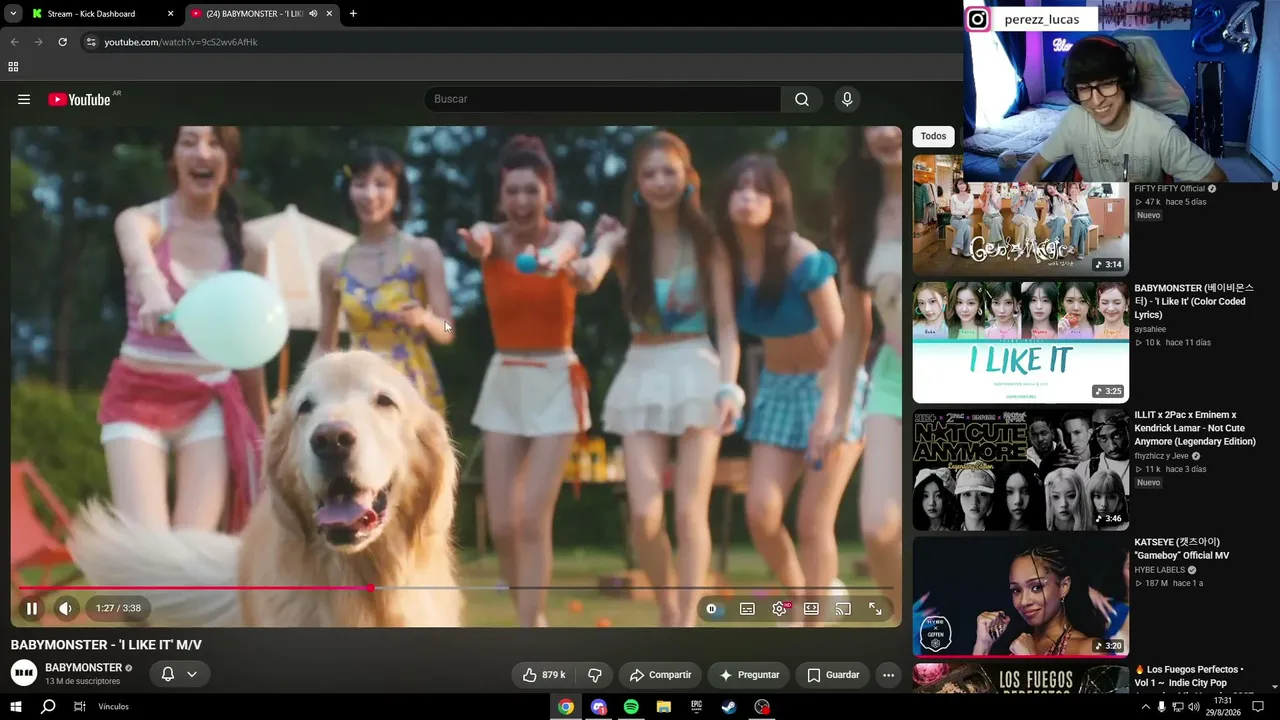The height and width of the screenshot is (720, 1280).
Task: Open 'BABYMONSTER - I Like It (Color Coded Lyrics)' title
Action: (1194, 301)
